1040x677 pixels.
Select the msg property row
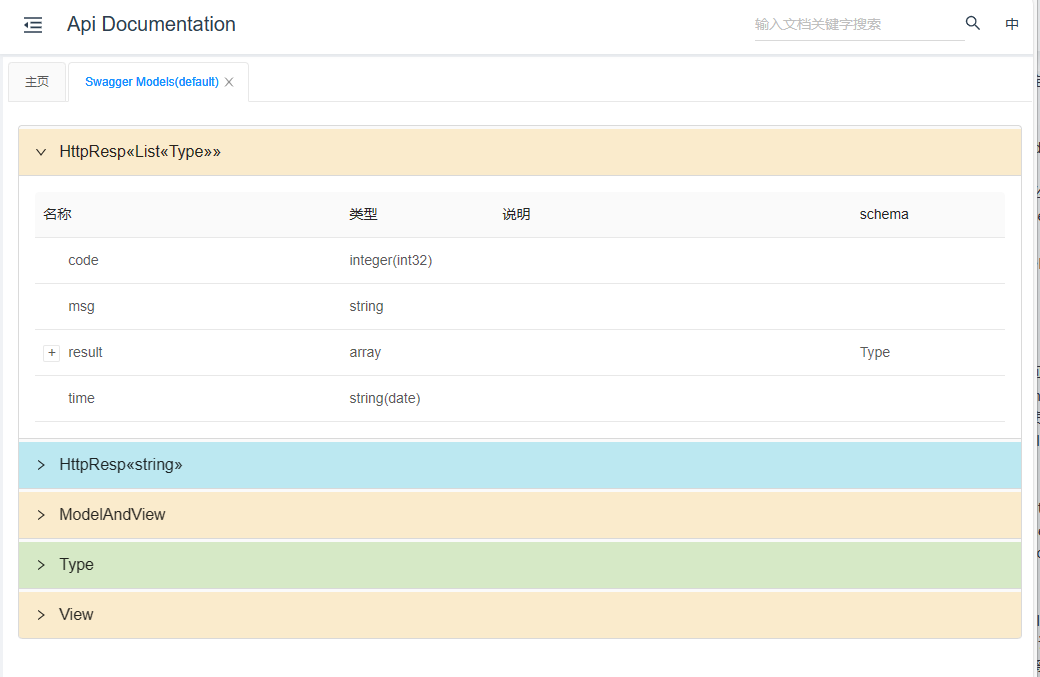(81, 306)
